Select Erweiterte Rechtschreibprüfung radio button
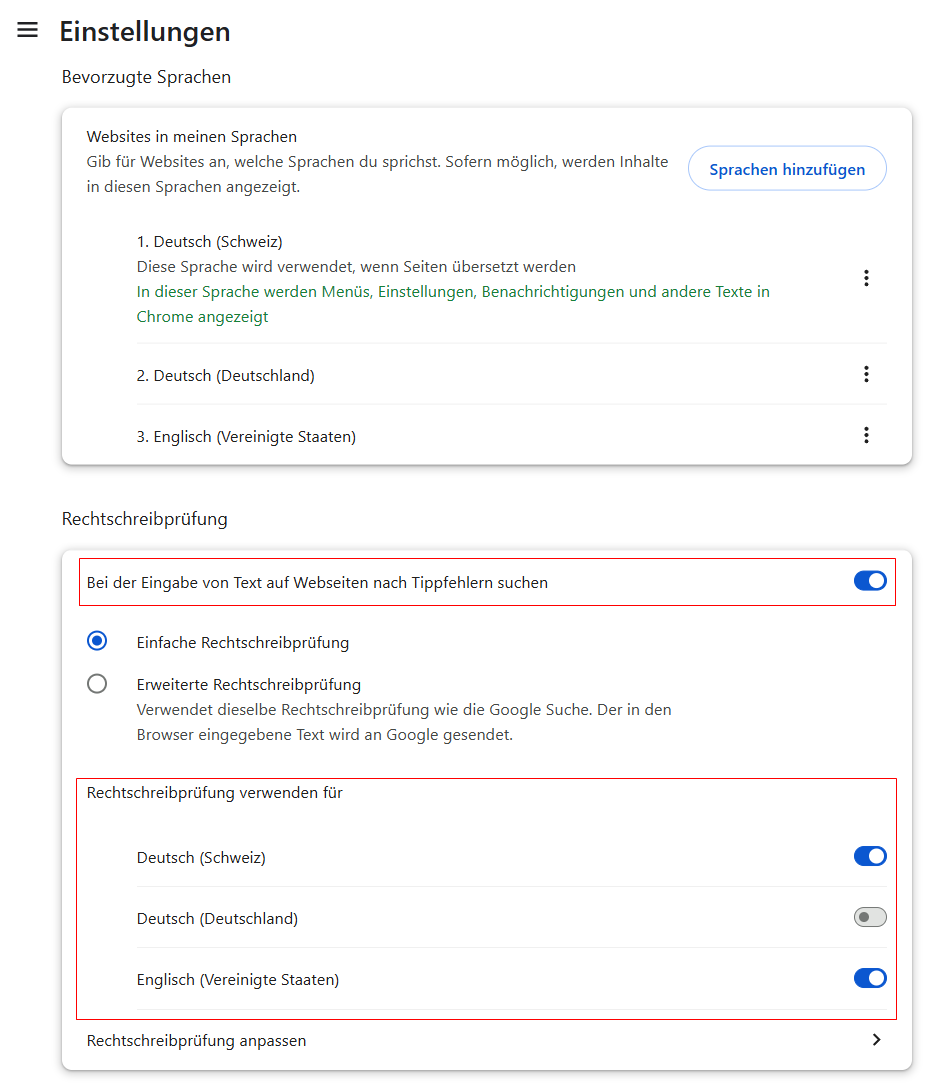The height and width of the screenshot is (1083, 942). (x=97, y=684)
